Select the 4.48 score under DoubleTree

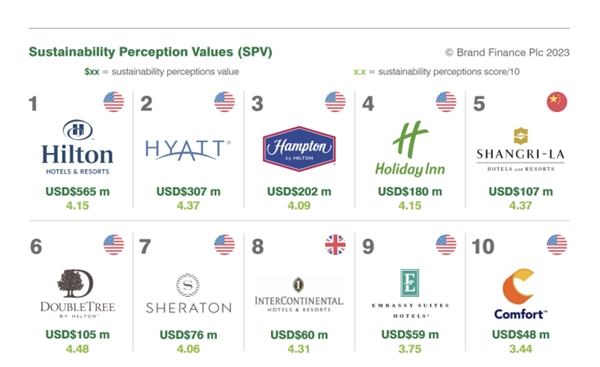click(77, 349)
